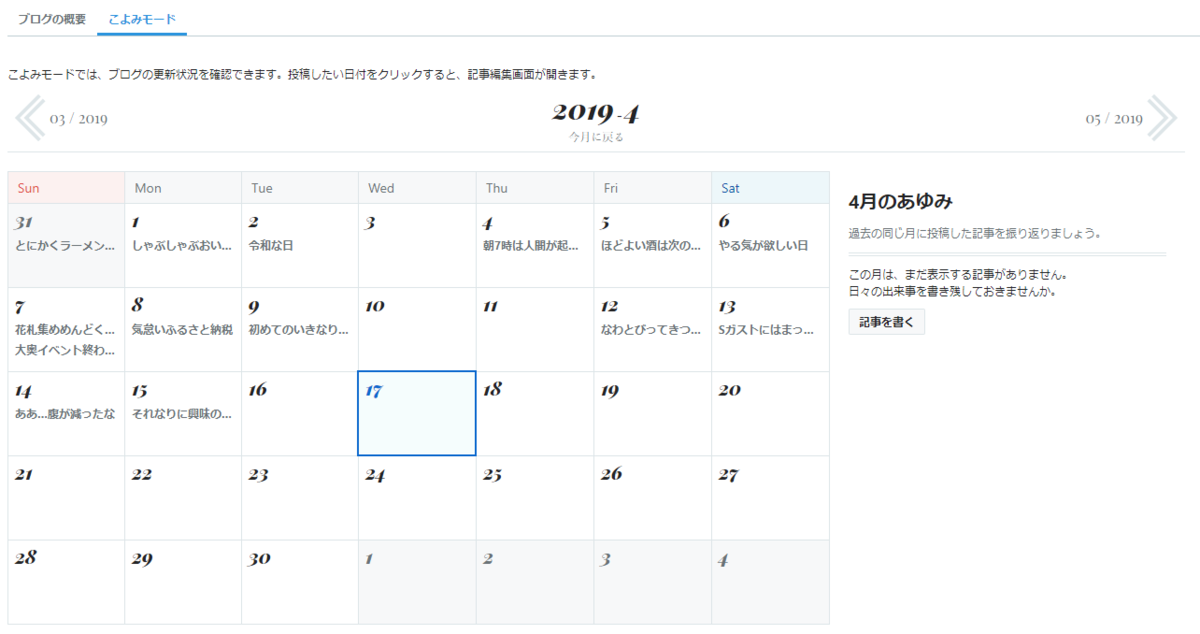
Task: Open post 大奥イベント終わ on April 7
Action: pos(65,350)
